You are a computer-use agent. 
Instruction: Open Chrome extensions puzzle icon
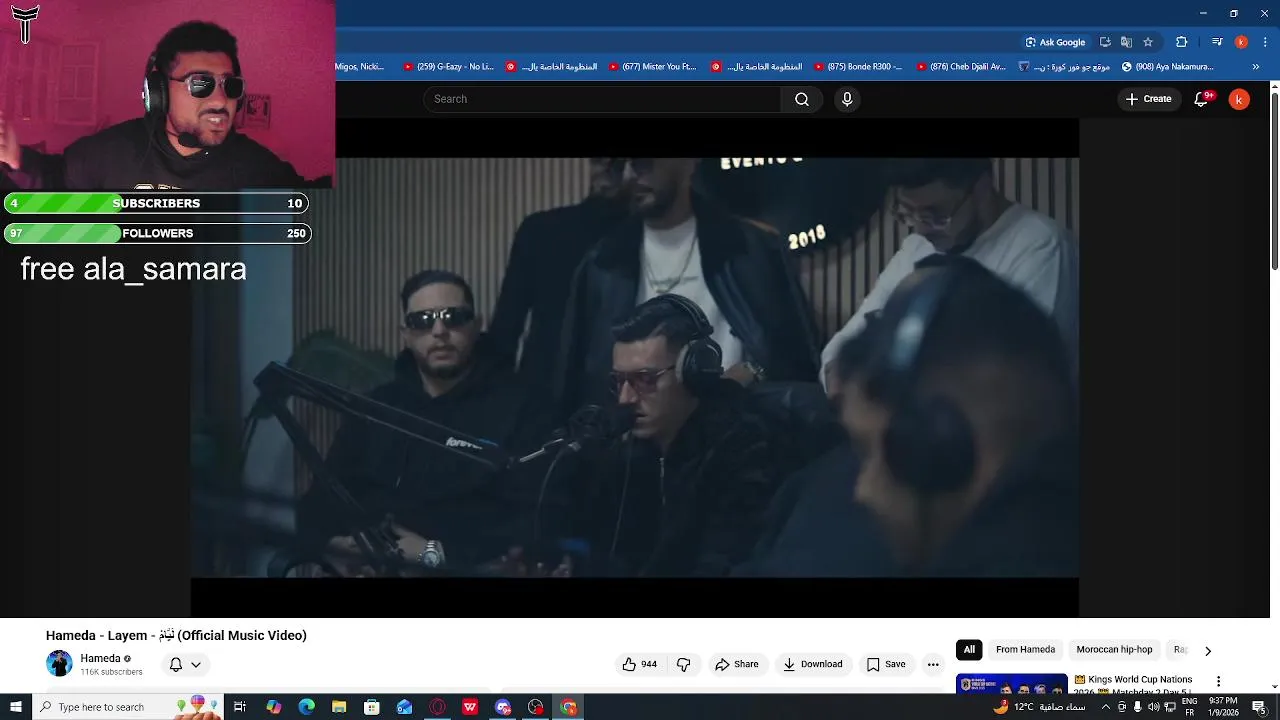tap(1181, 42)
